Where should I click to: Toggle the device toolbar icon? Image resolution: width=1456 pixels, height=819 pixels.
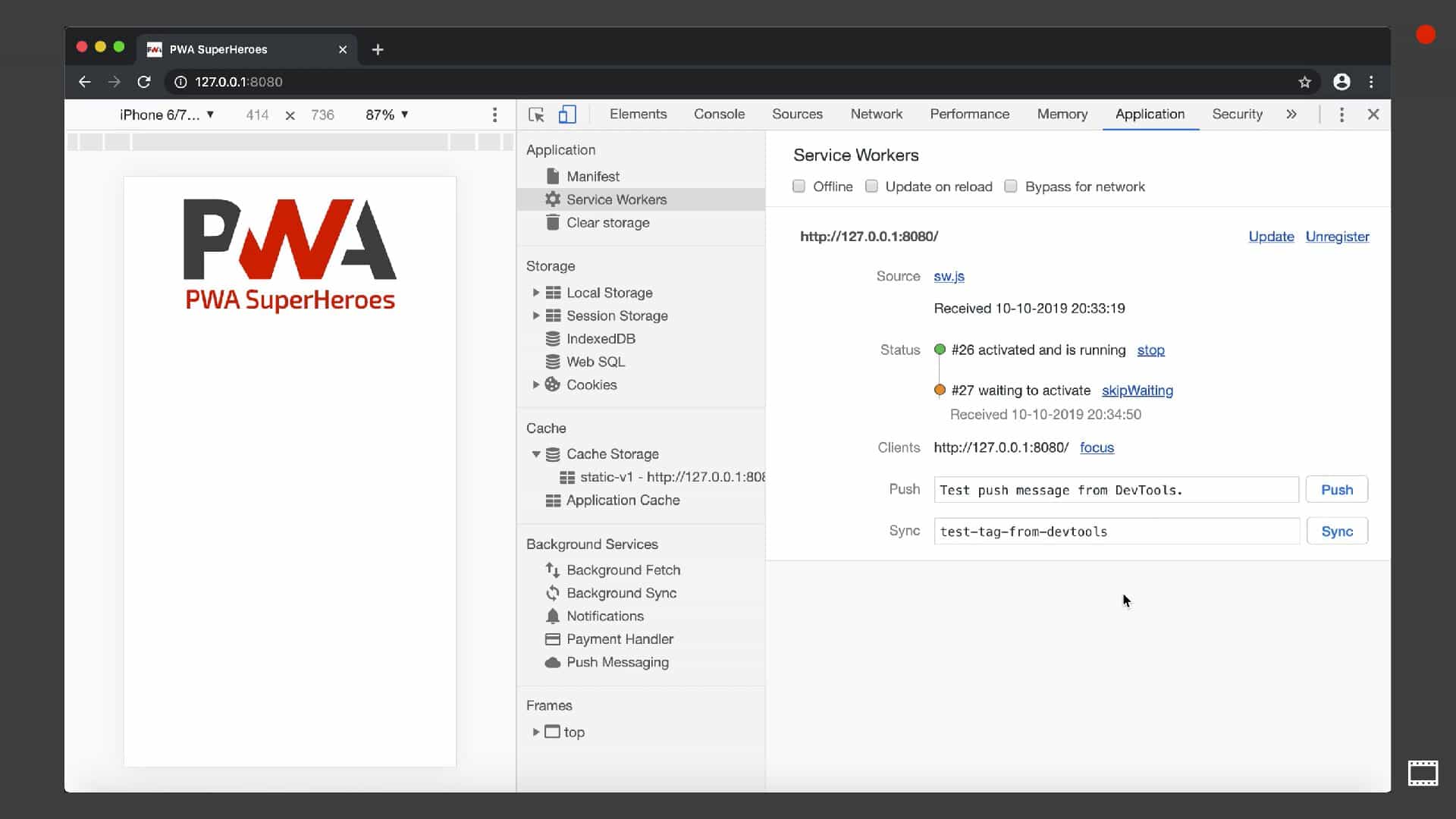coord(567,115)
